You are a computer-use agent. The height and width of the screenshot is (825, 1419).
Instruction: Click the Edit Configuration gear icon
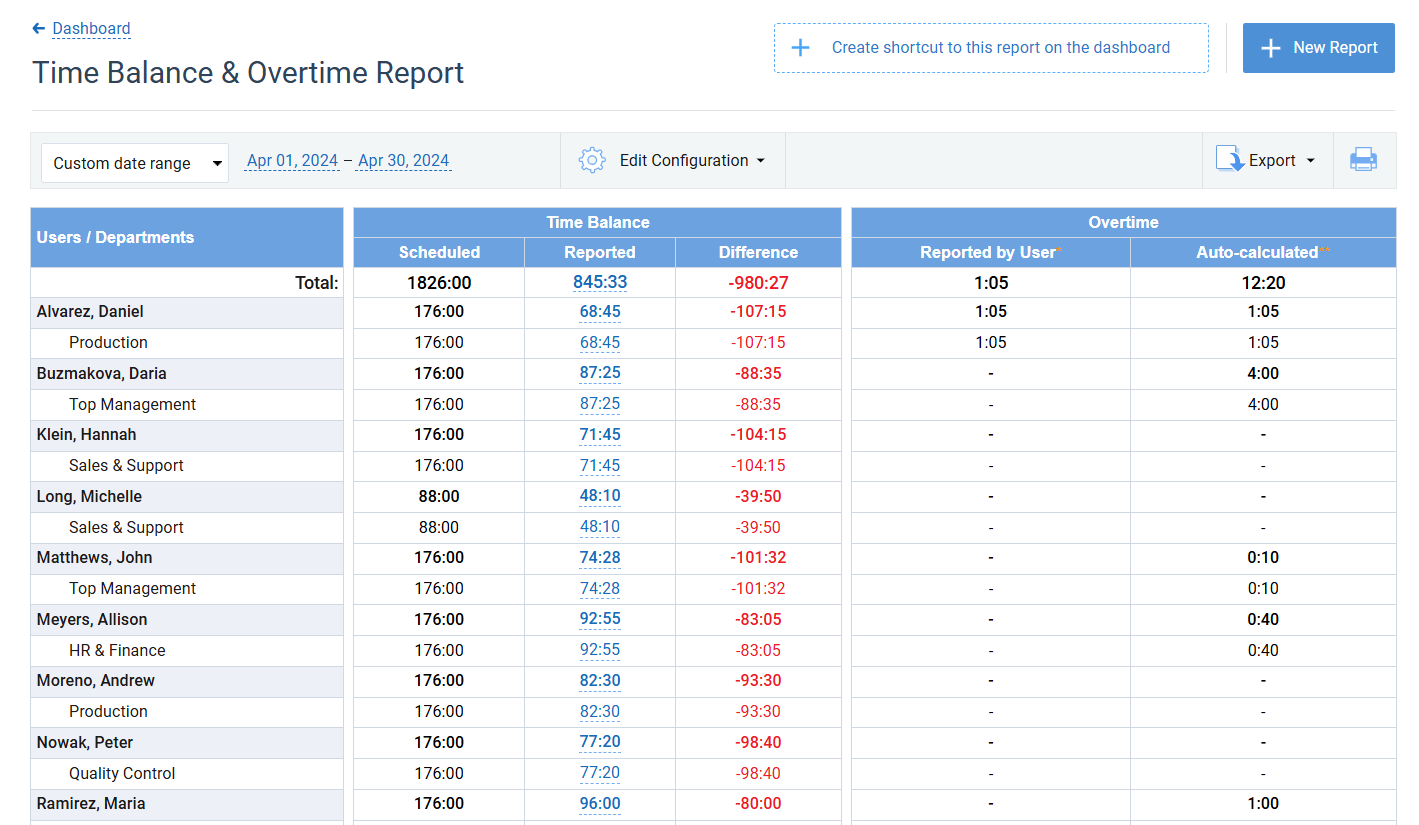pos(592,160)
